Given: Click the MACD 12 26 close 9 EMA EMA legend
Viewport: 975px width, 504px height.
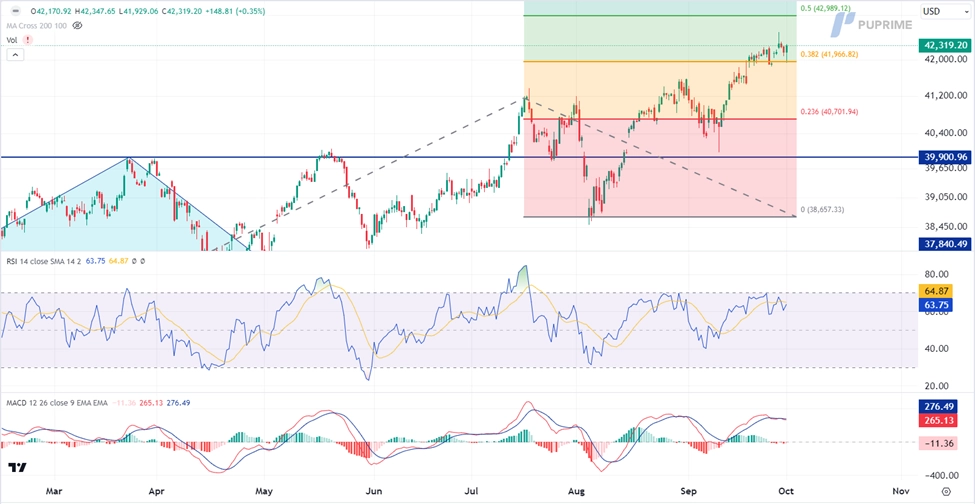Looking at the screenshot, I should coord(57,403).
